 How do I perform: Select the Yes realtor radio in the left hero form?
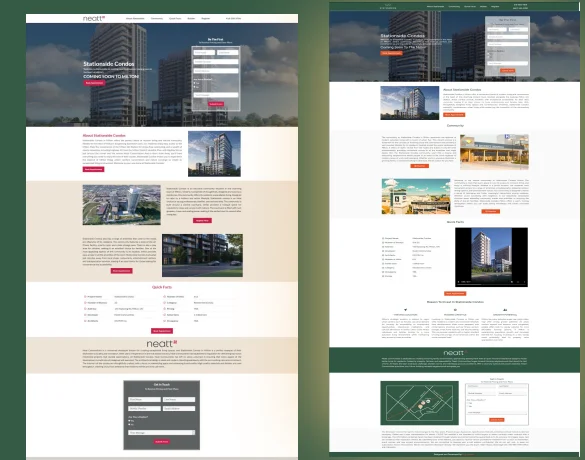point(195,83)
